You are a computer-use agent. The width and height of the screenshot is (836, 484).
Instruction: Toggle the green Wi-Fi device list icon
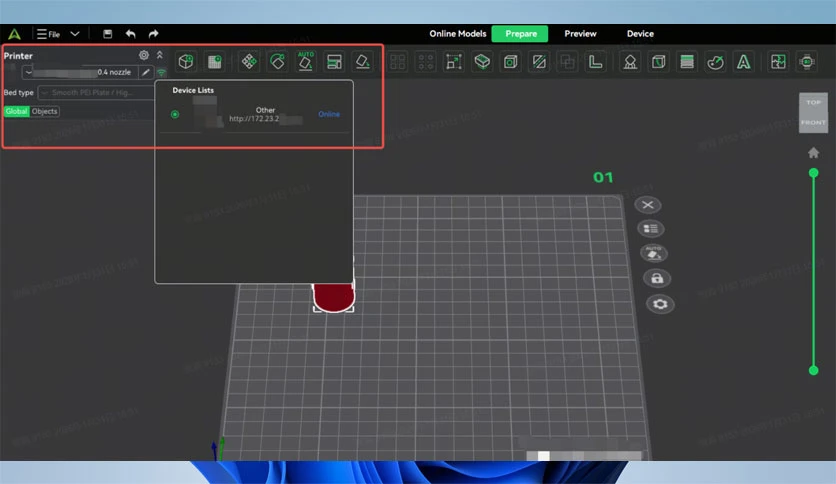[161, 72]
